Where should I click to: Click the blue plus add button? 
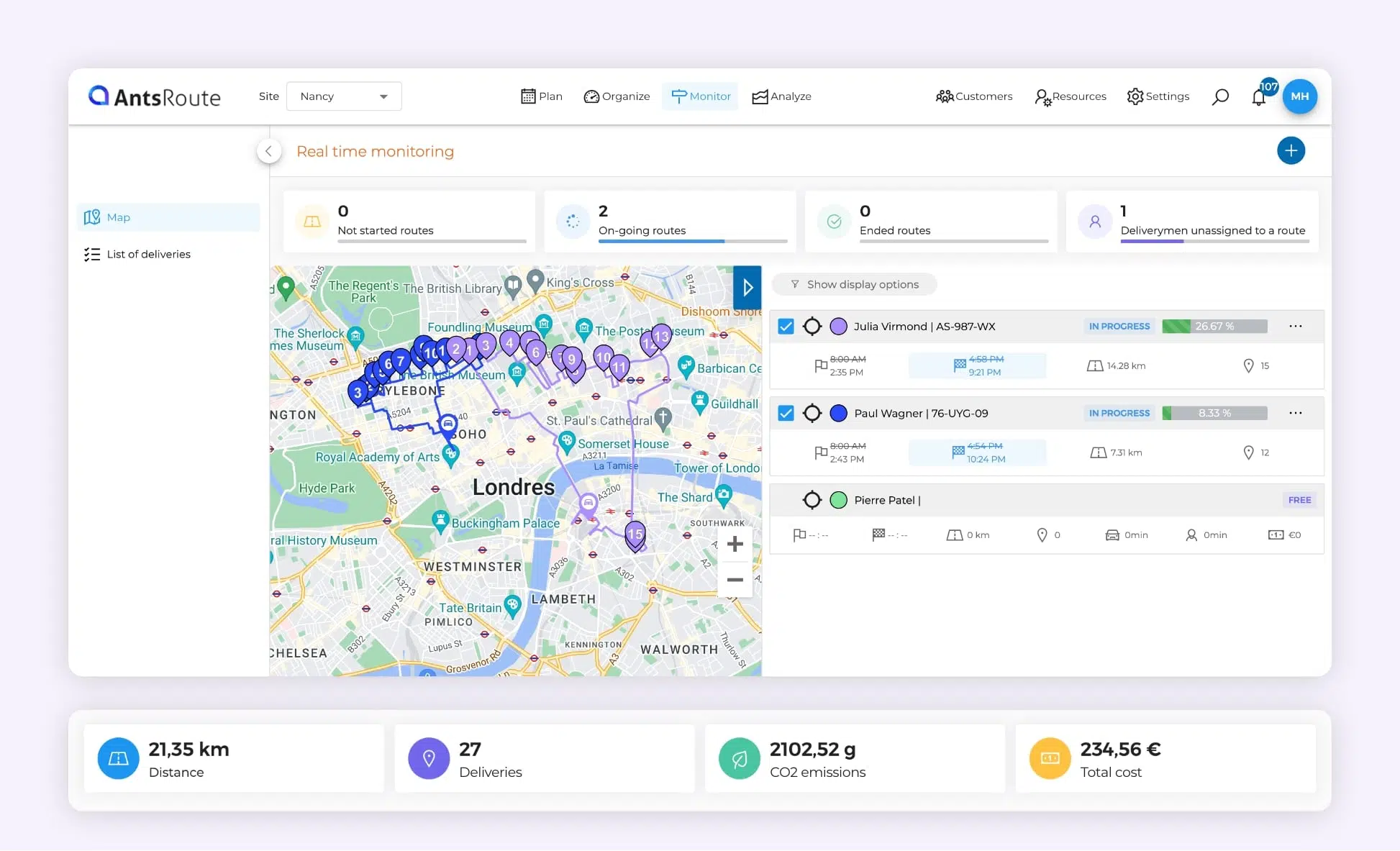point(1291,150)
